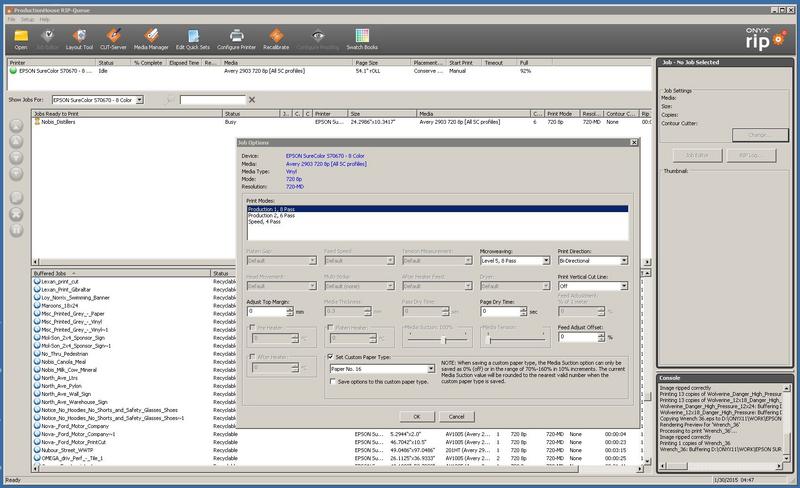800x488 pixels.
Task: Click the job search text field
Action: pyautogui.click(x=213, y=100)
